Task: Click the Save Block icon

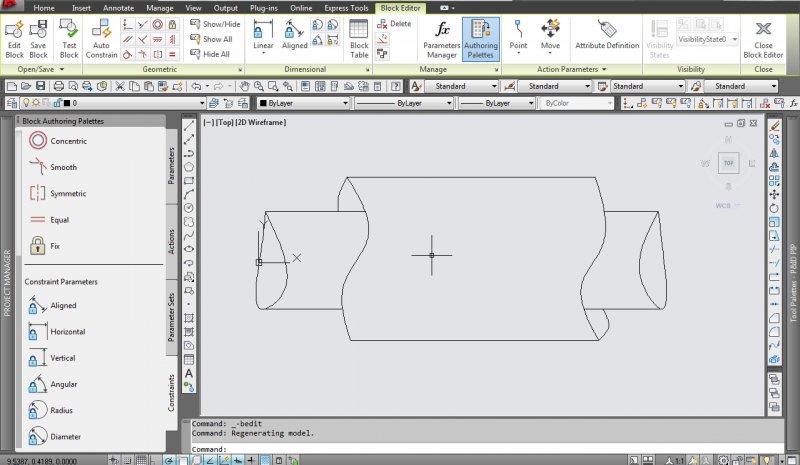Action: 38,39
